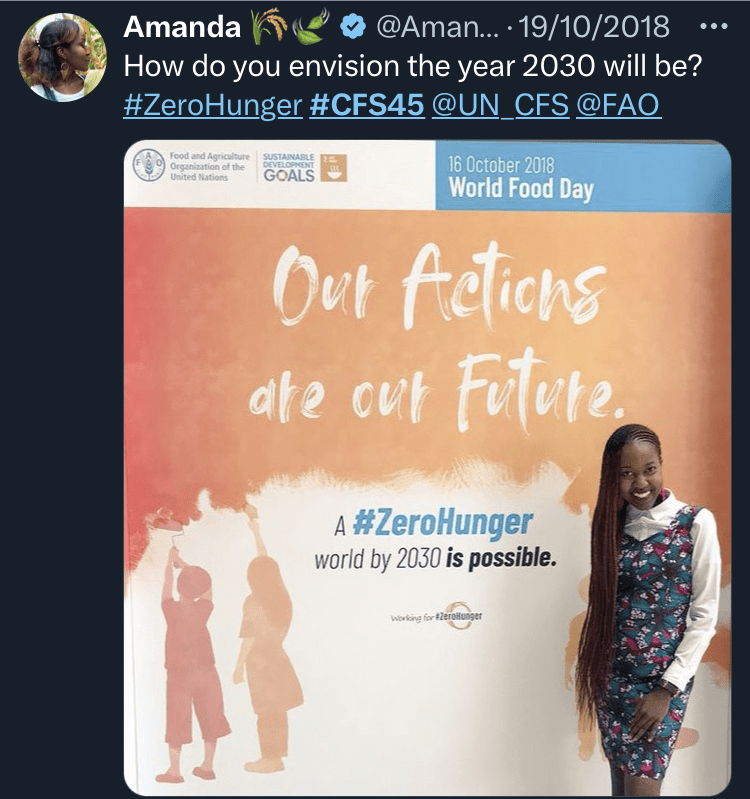Visit the @FAO mentioned profile

pos(618,105)
